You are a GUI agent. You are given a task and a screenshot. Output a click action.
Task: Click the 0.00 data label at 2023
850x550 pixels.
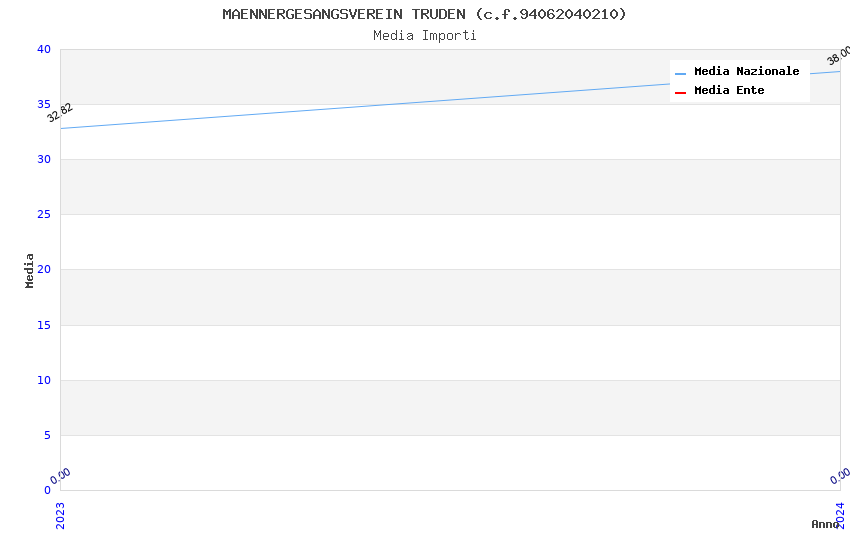(60, 476)
